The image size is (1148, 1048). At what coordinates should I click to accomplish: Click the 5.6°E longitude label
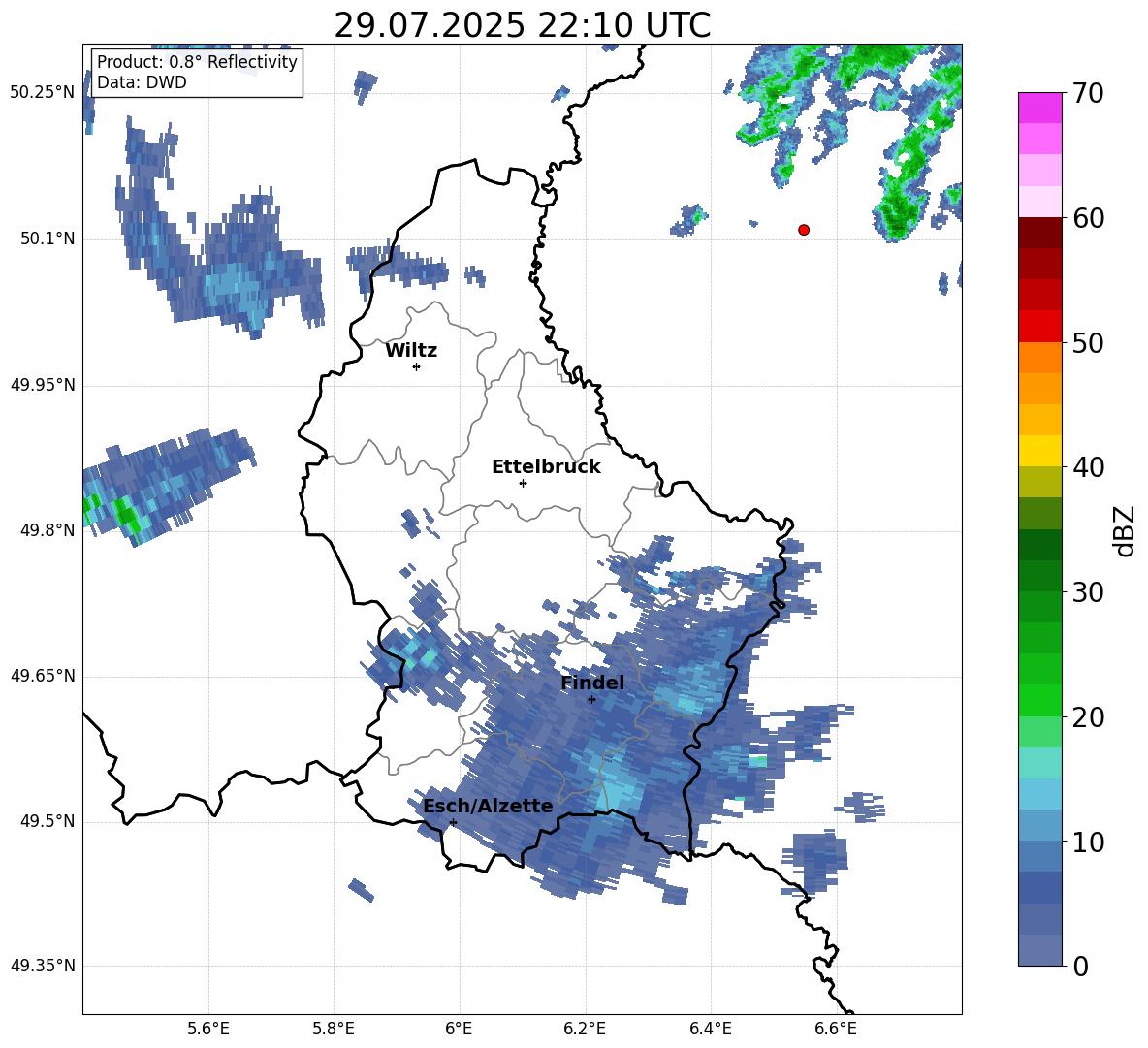[x=208, y=1029]
